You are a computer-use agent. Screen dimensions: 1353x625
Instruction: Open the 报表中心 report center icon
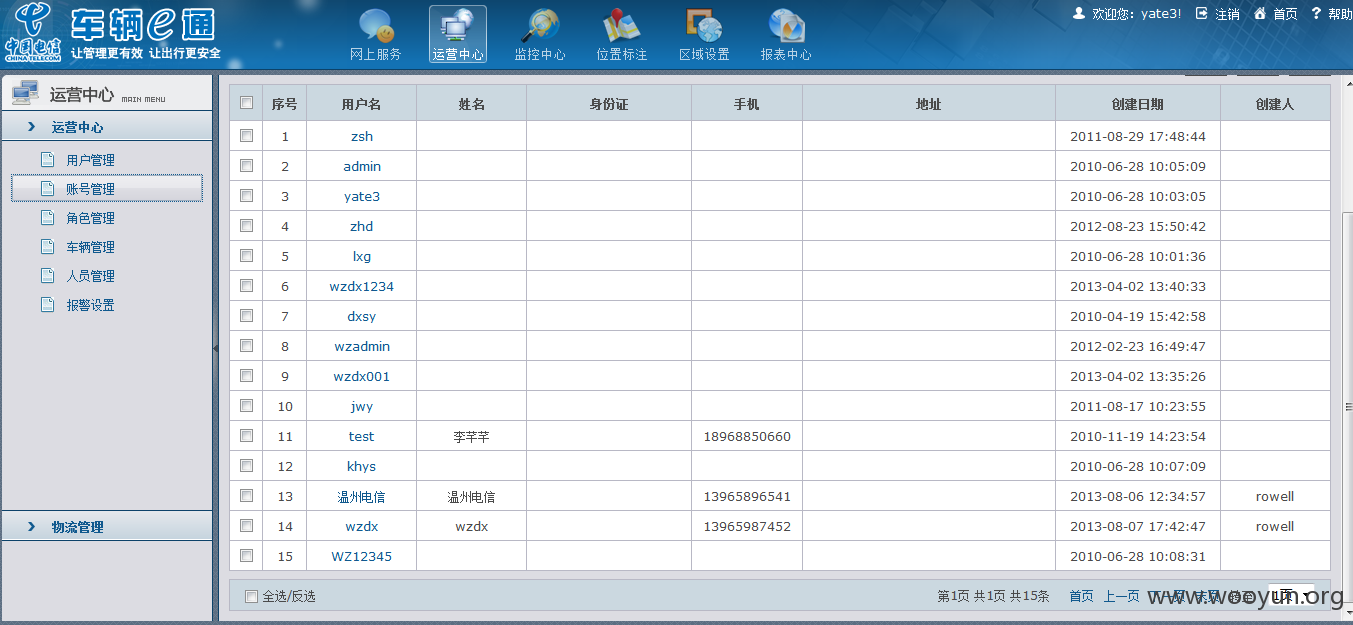[786, 25]
